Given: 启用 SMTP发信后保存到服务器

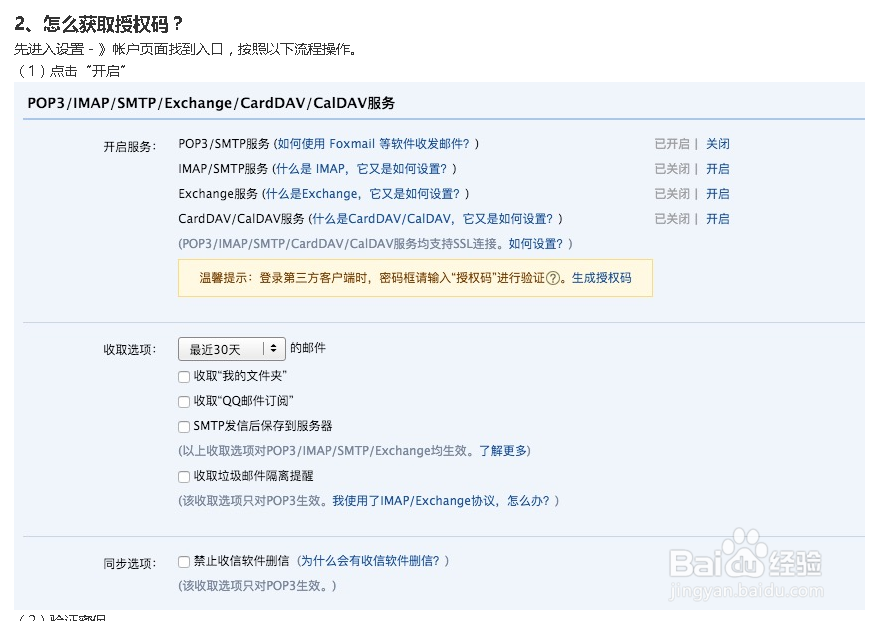Looking at the screenshot, I should tap(183, 426).
